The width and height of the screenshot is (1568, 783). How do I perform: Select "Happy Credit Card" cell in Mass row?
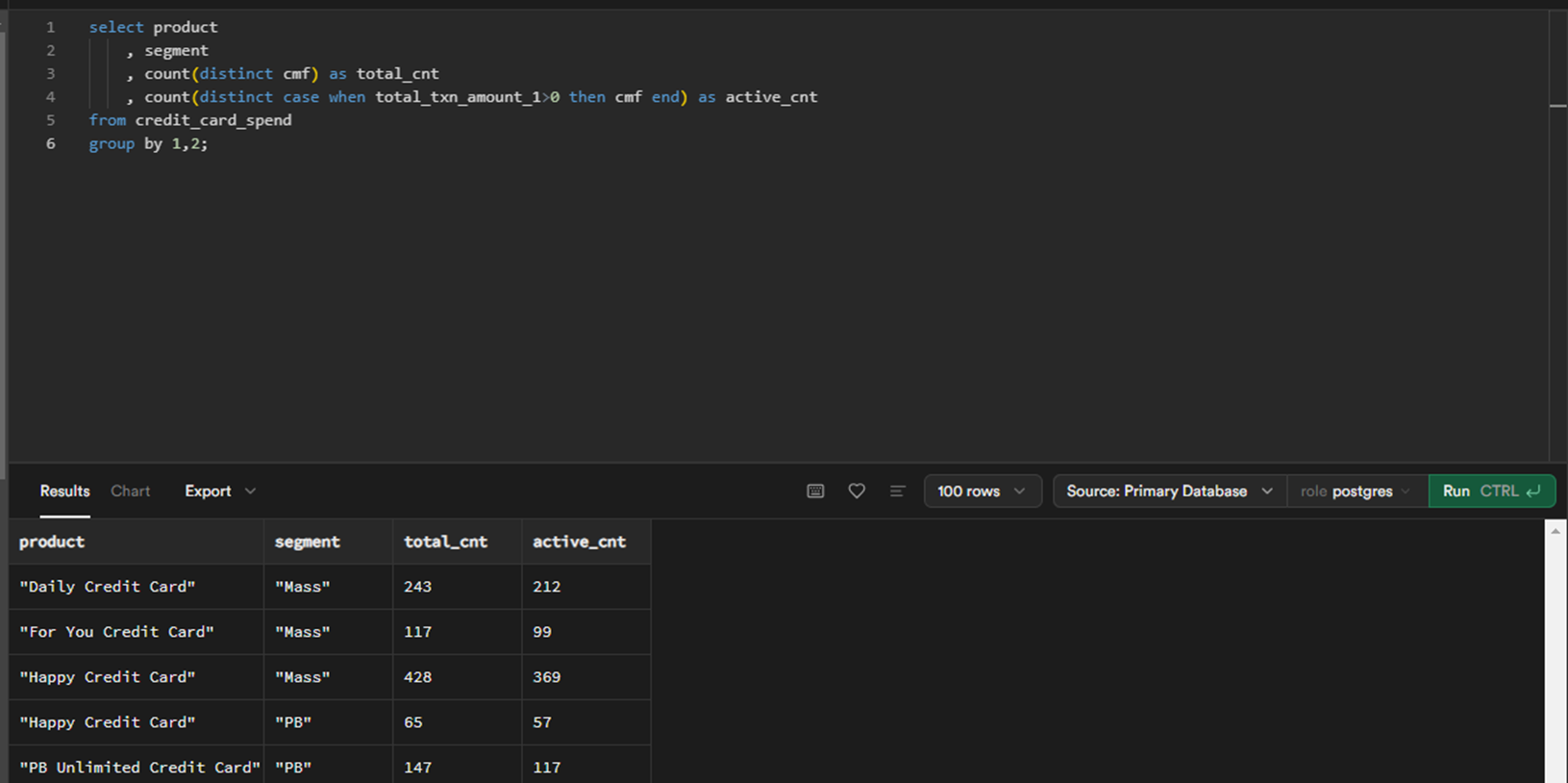136,677
